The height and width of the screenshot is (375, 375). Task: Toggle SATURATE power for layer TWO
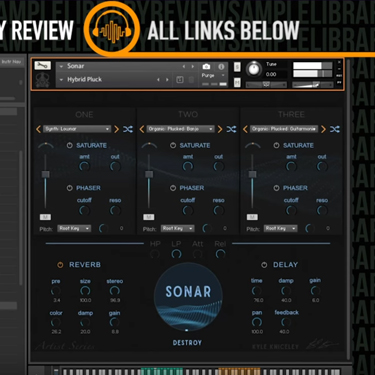(173, 145)
